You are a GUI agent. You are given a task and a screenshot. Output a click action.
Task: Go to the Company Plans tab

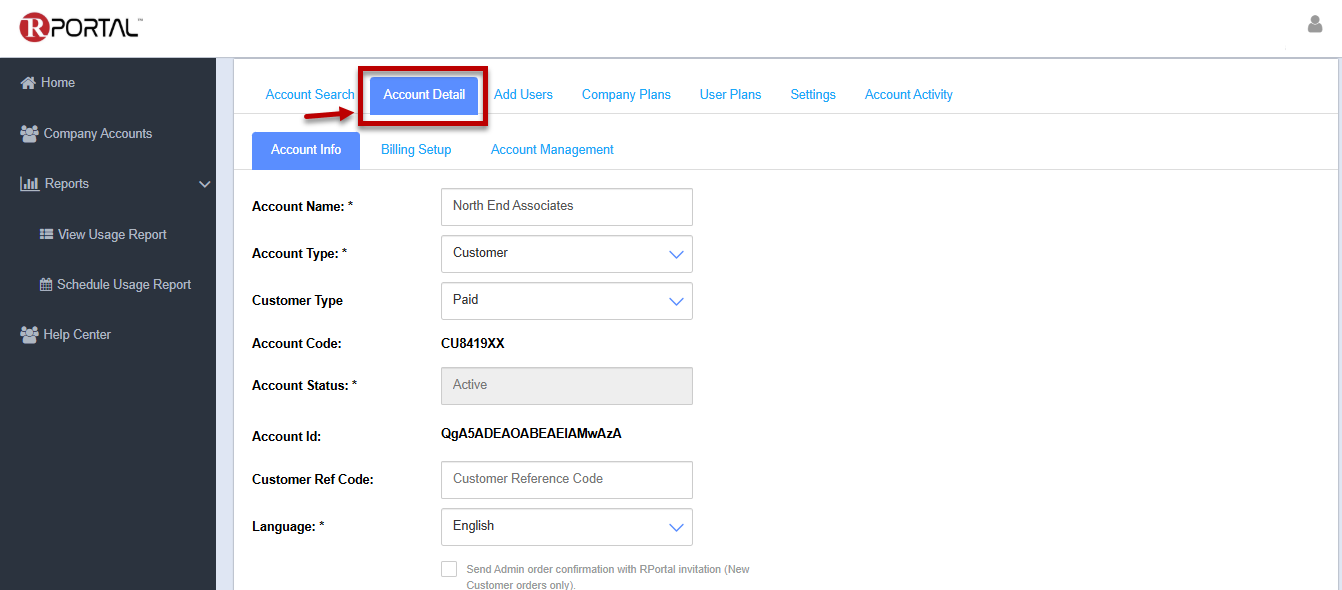click(626, 95)
